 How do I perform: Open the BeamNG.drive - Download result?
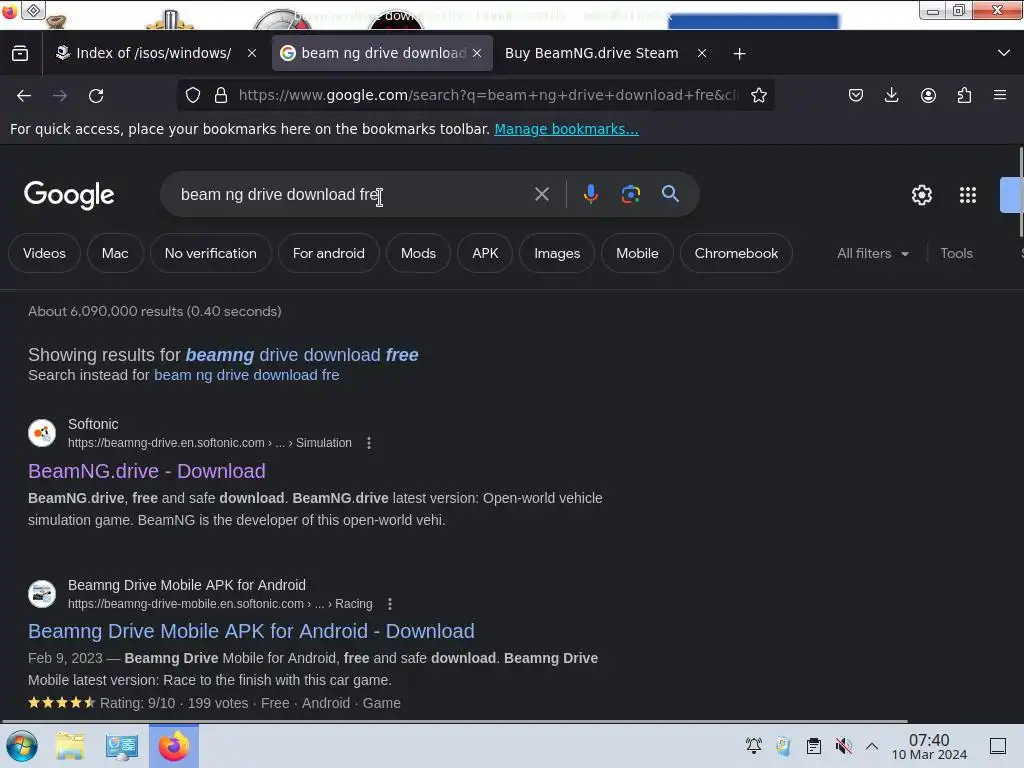[147, 471]
